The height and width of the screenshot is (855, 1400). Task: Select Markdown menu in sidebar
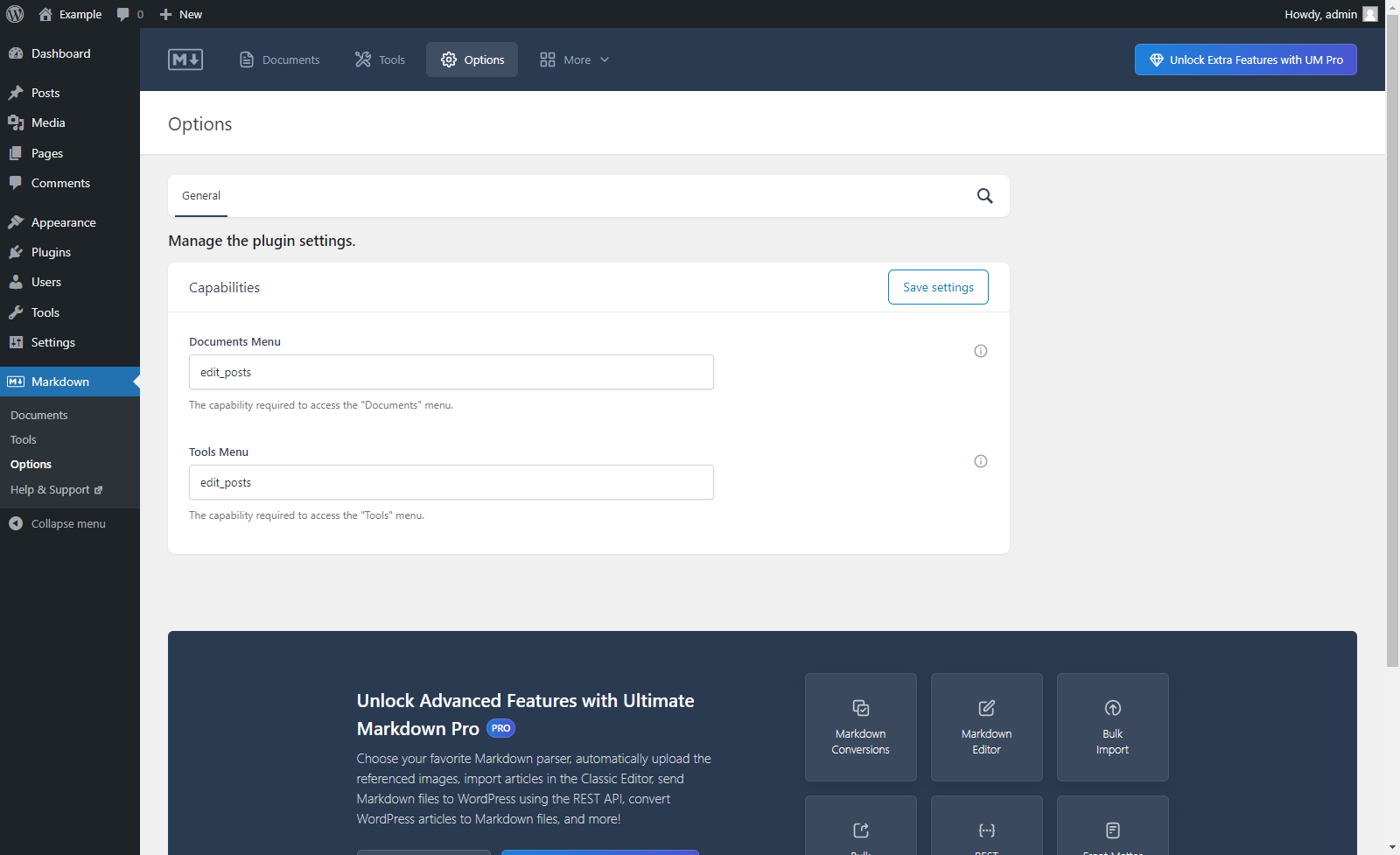(x=70, y=382)
